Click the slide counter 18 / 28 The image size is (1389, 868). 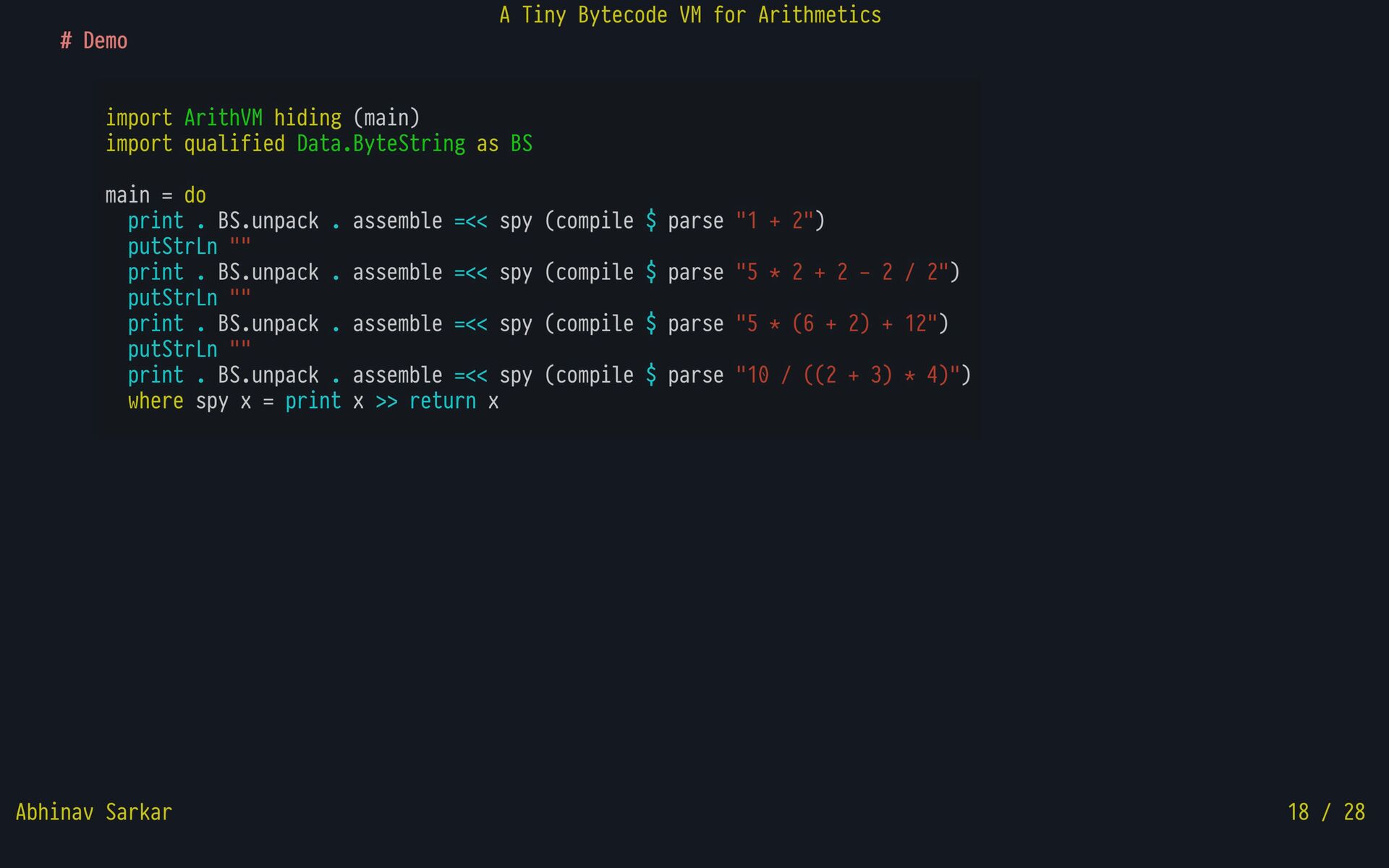[x=1326, y=812]
